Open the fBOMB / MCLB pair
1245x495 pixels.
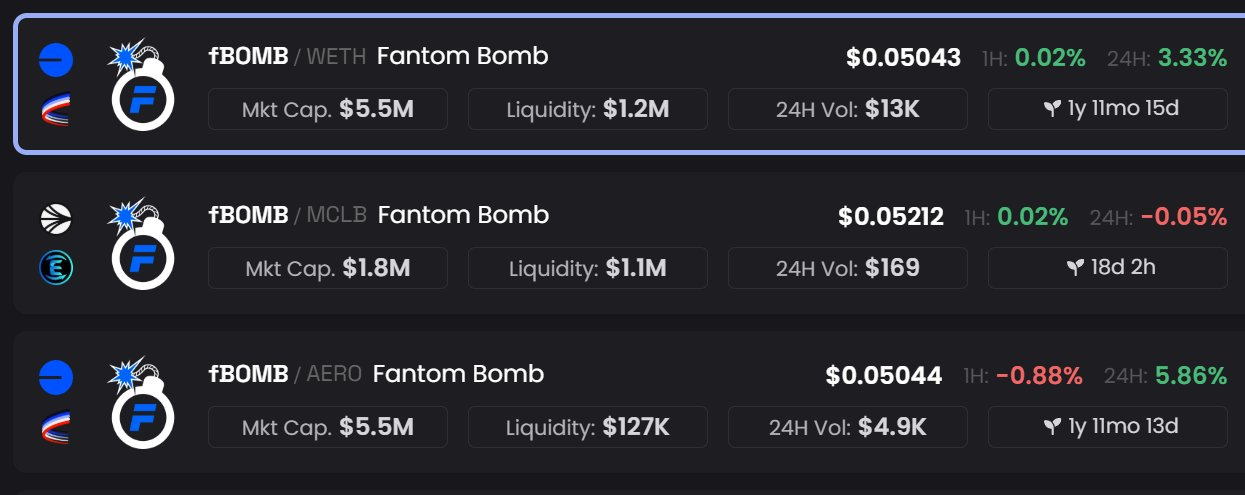pos(630,243)
